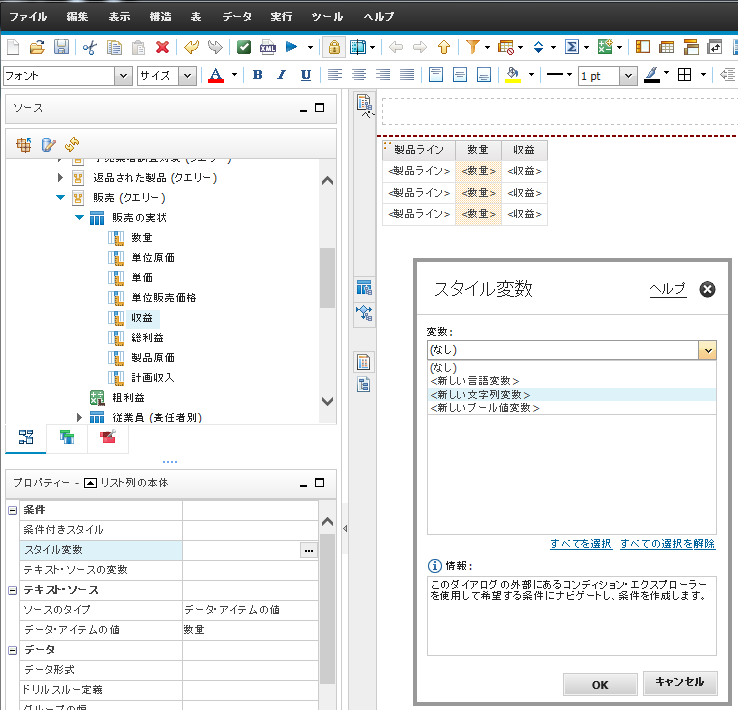Open the ツール menu

(x=327, y=17)
